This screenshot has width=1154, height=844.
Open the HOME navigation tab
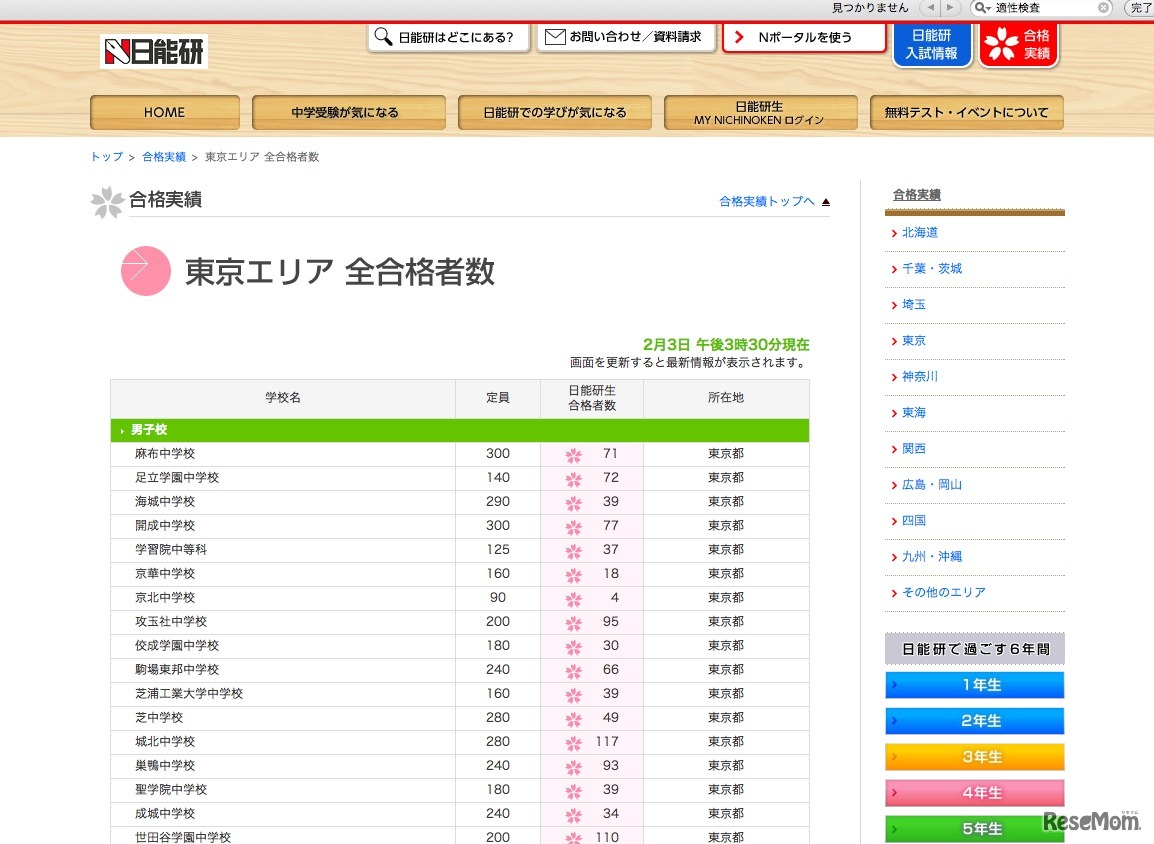164,113
